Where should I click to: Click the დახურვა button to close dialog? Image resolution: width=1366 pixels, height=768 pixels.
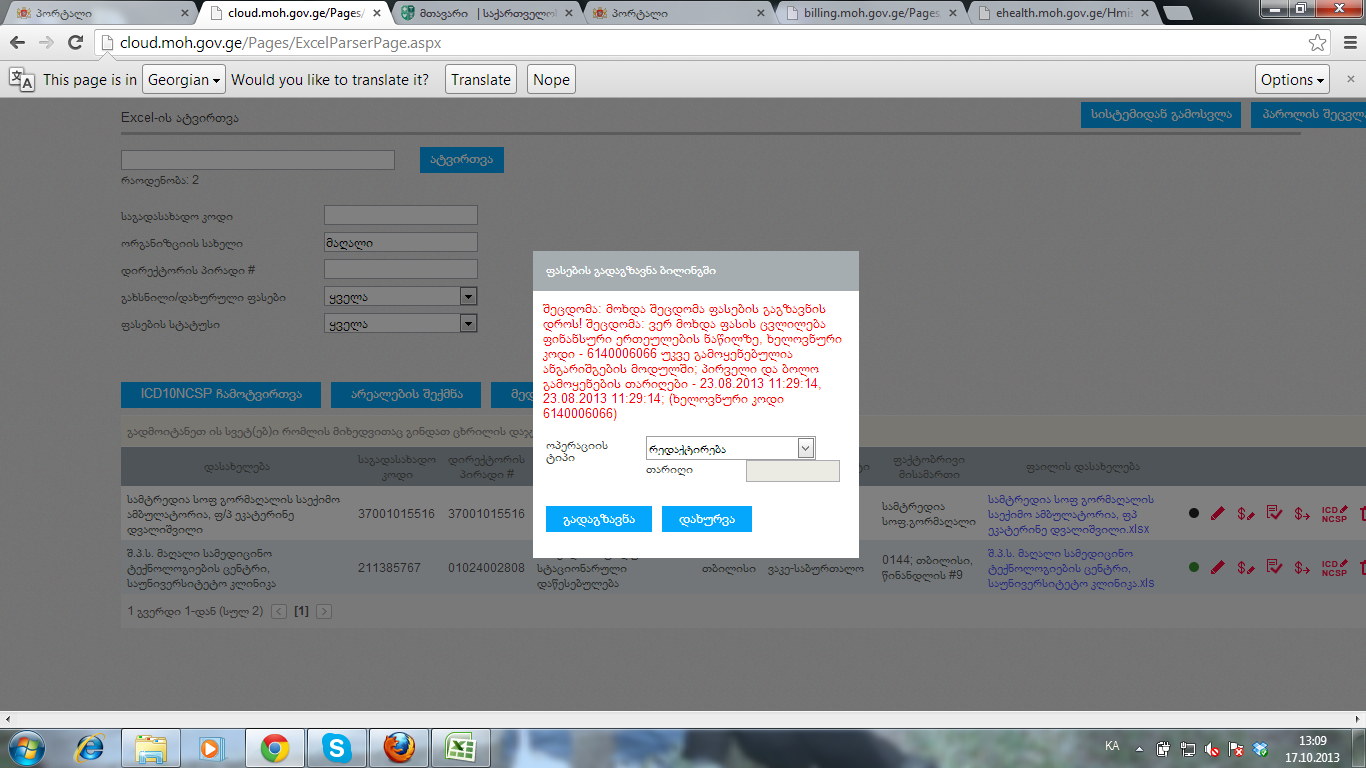click(x=706, y=519)
